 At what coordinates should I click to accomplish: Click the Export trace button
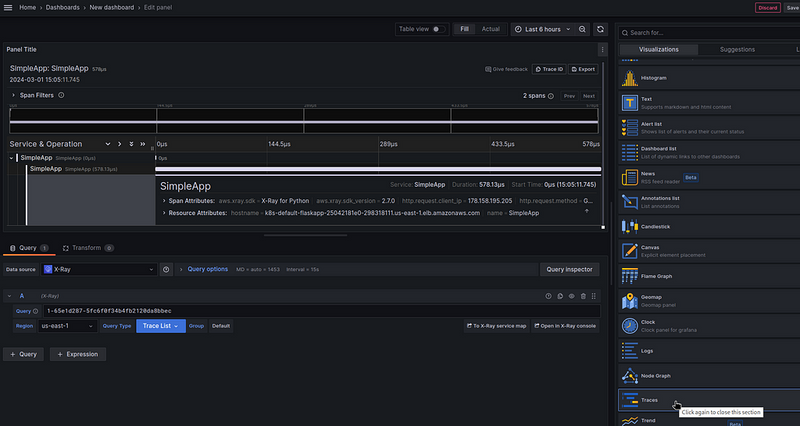tap(583, 69)
